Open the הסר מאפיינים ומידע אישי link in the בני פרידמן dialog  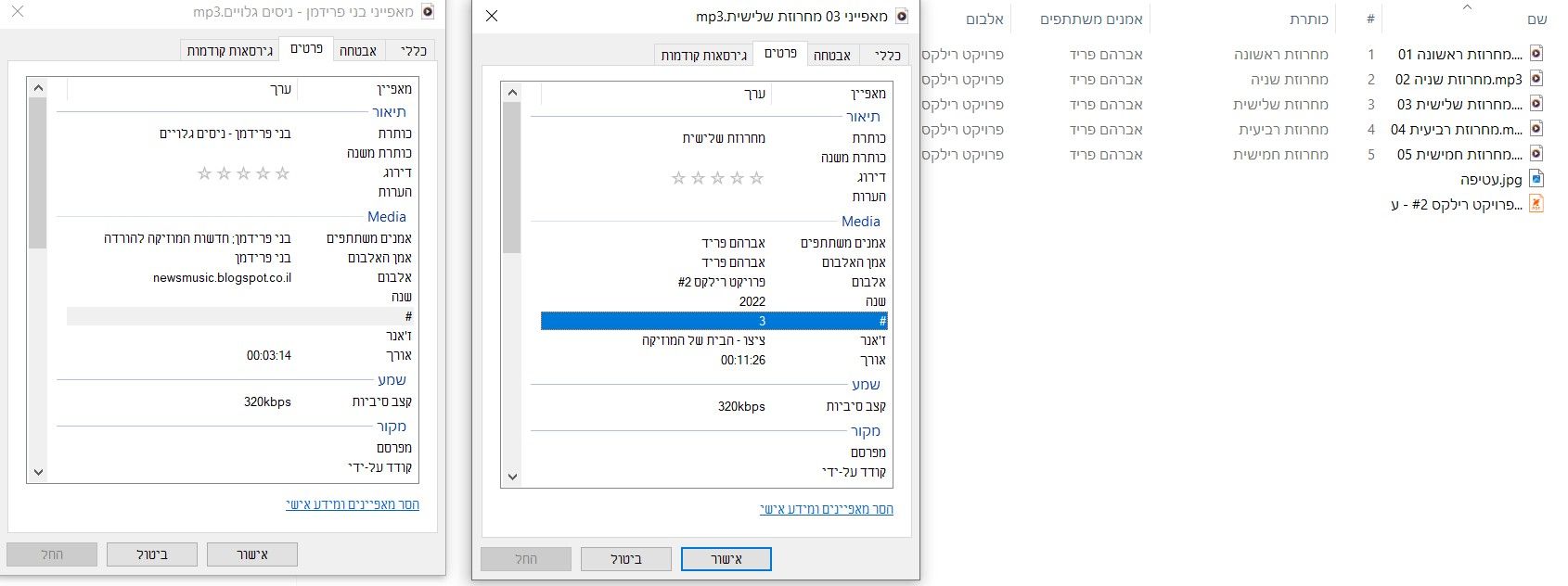(x=353, y=504)
